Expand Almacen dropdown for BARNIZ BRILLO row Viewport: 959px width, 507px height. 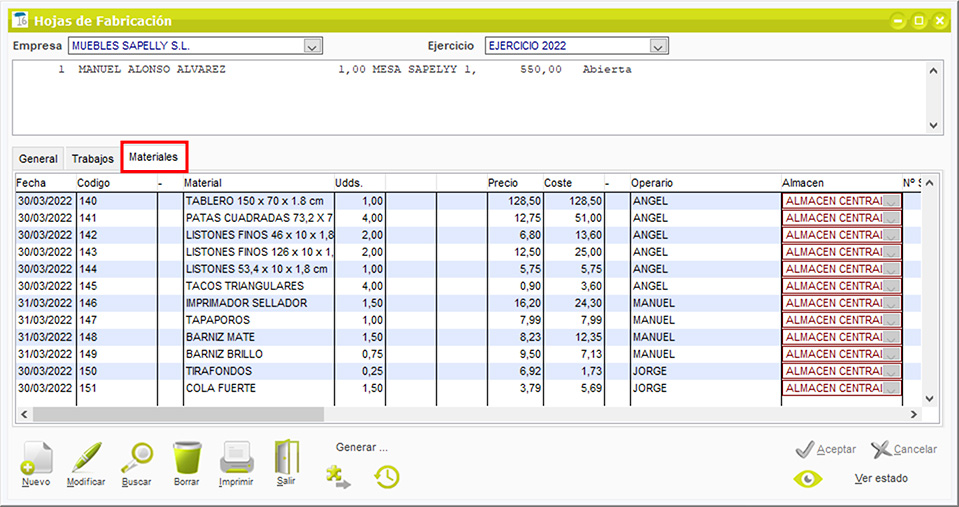pyautogui.click(x=892, y=354)
